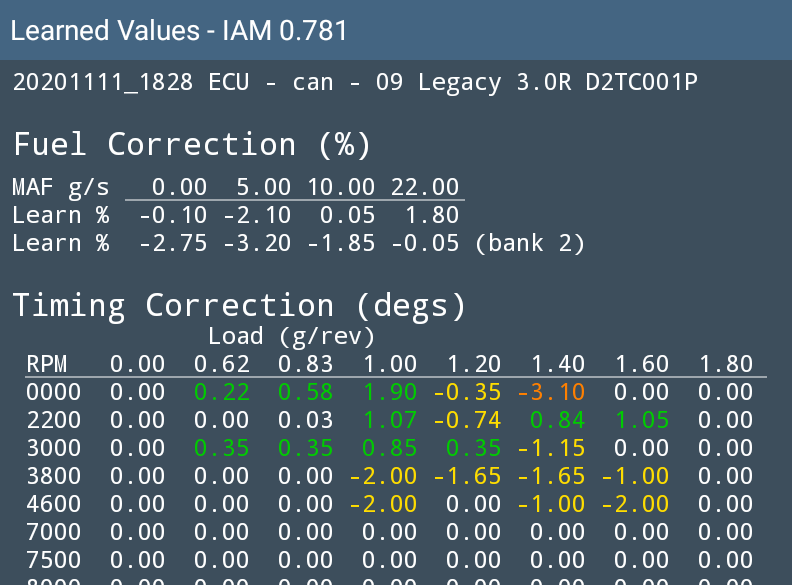Click the Load (g/rev) column header

click(292, 336)
